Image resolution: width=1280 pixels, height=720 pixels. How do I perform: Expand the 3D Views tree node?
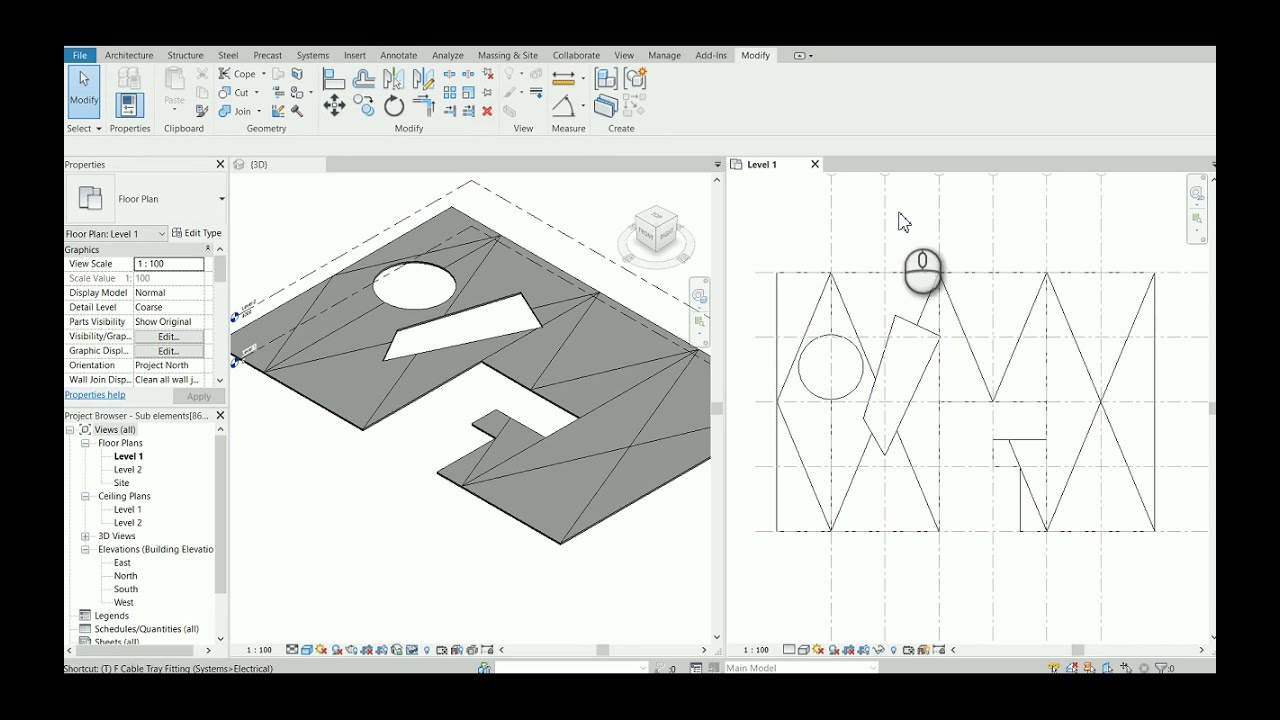point(85,536)
